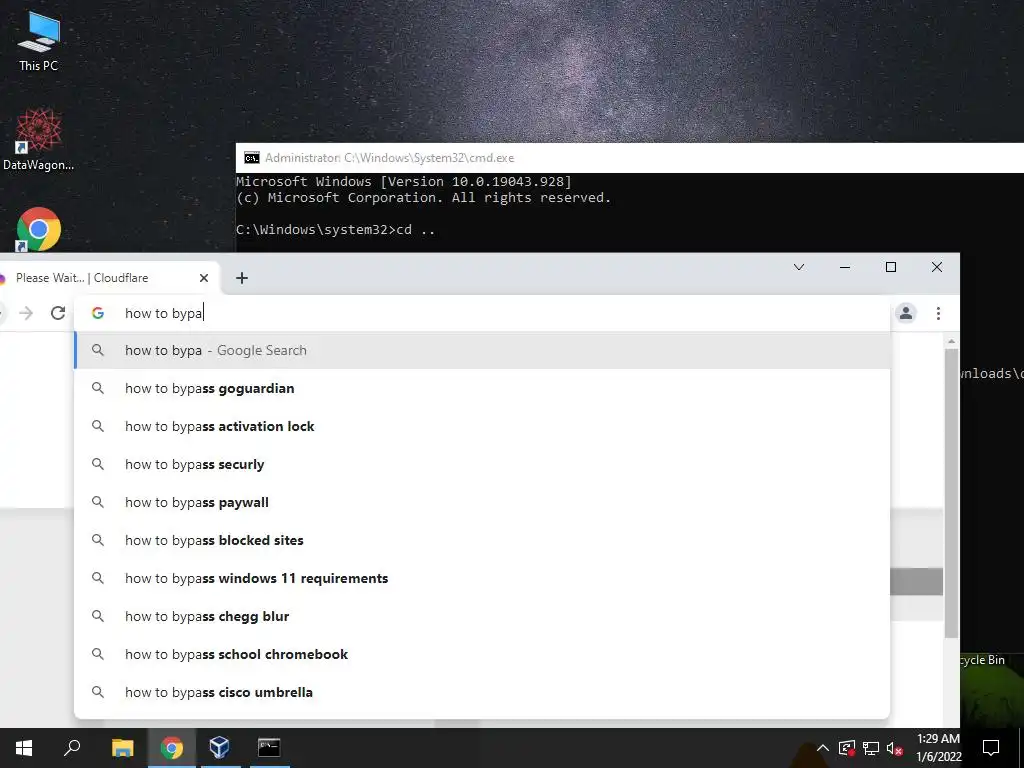The height and width of the screenshot is (768, 1024).
Task: Select the Please Wait Cloudflare tab
Action: (x=104, y=278)
